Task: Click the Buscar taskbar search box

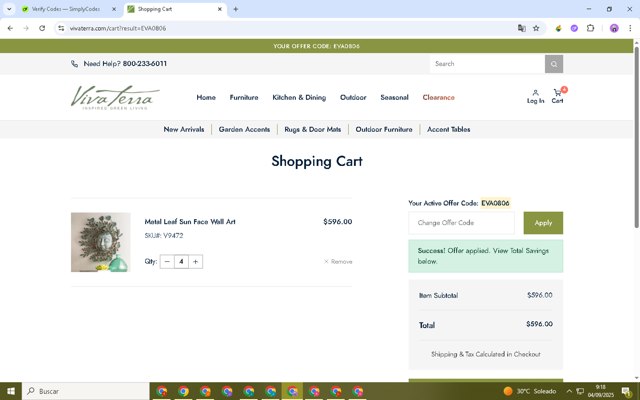Action: (86, 391)
